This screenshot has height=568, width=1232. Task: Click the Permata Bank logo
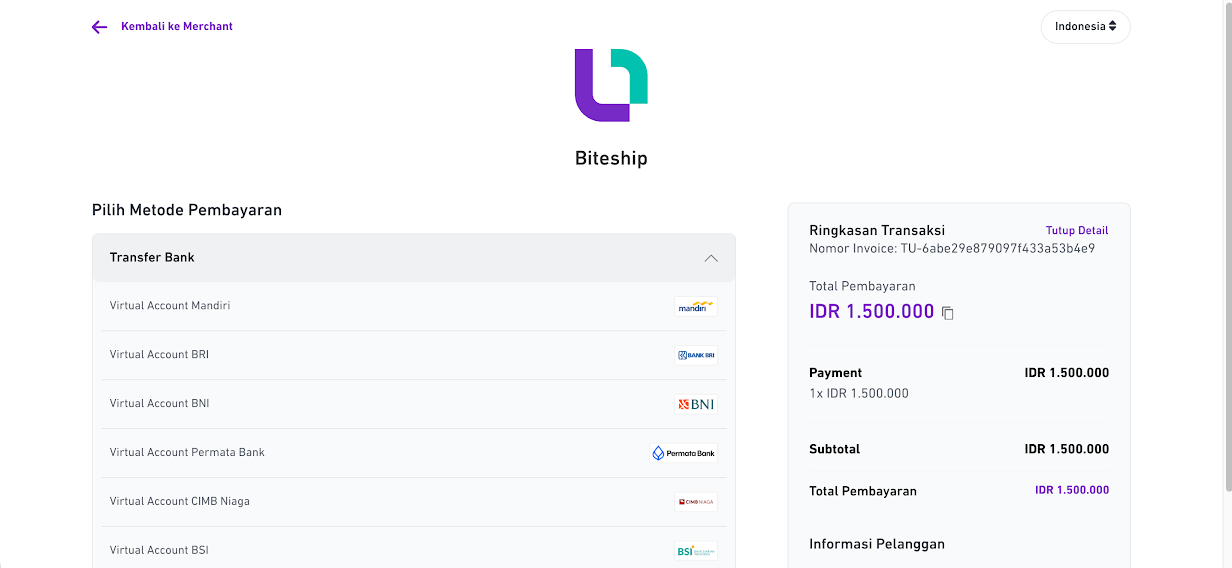[x=684, y=453]
